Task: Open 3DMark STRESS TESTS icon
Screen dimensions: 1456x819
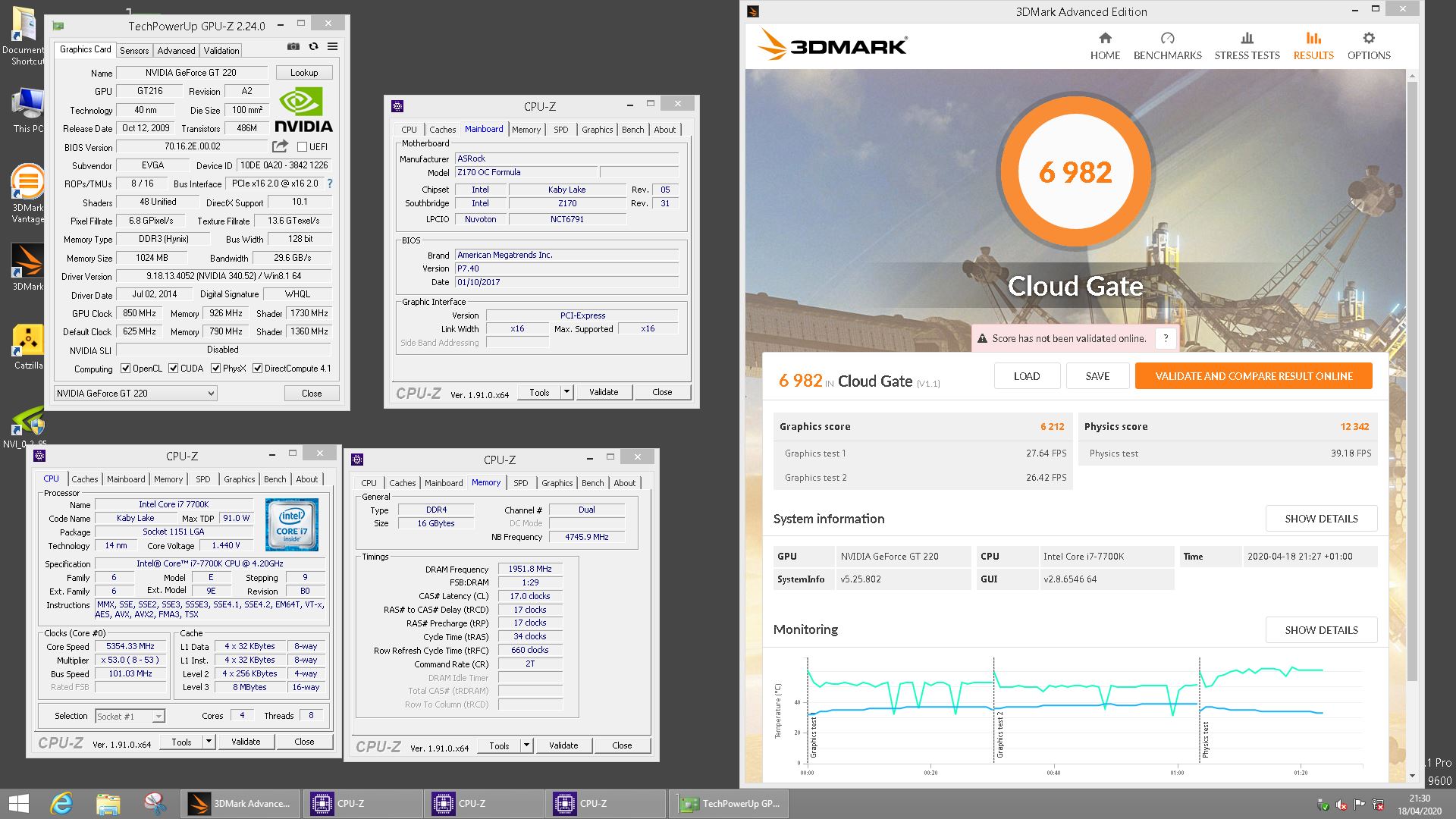Action: point(1247,38)
